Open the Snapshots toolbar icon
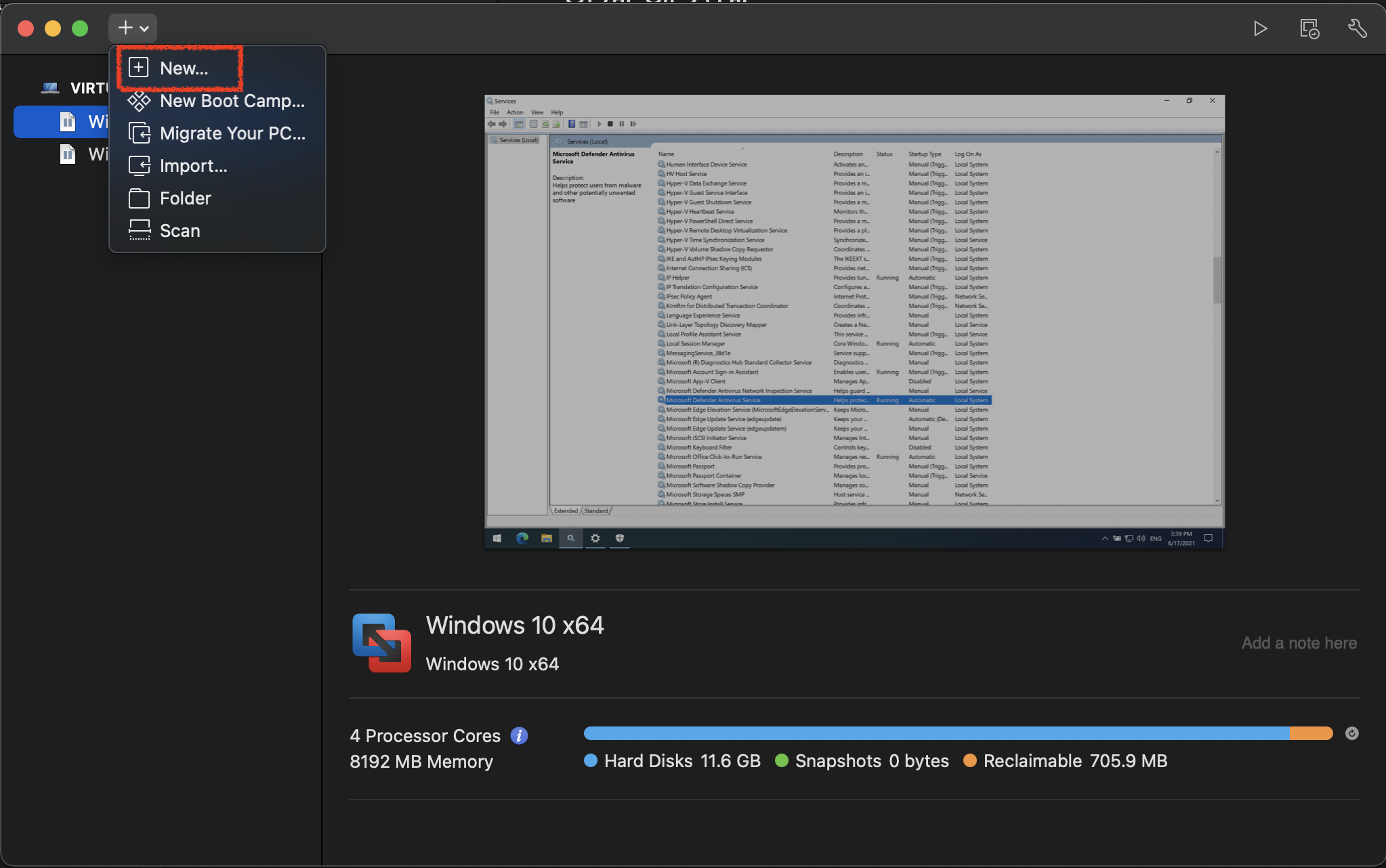Image resolution: width=1386 pixels, height=868 pixels. [x=1309, y=28]
